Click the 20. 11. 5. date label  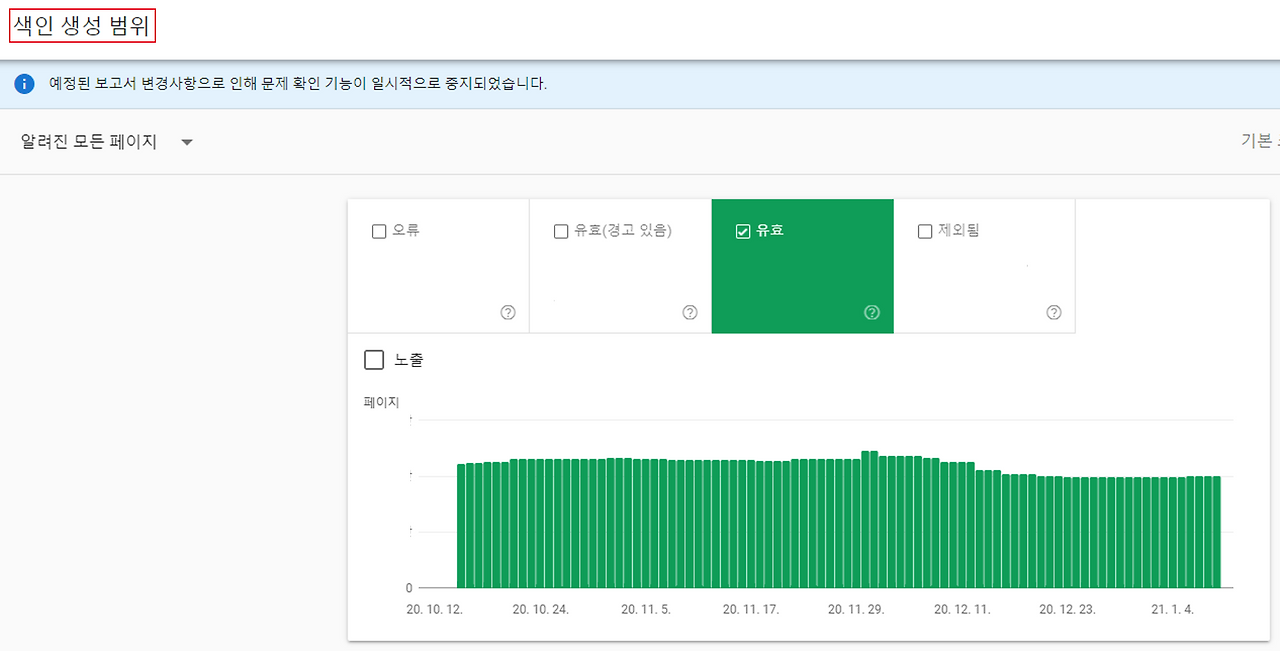pos(646,609)
